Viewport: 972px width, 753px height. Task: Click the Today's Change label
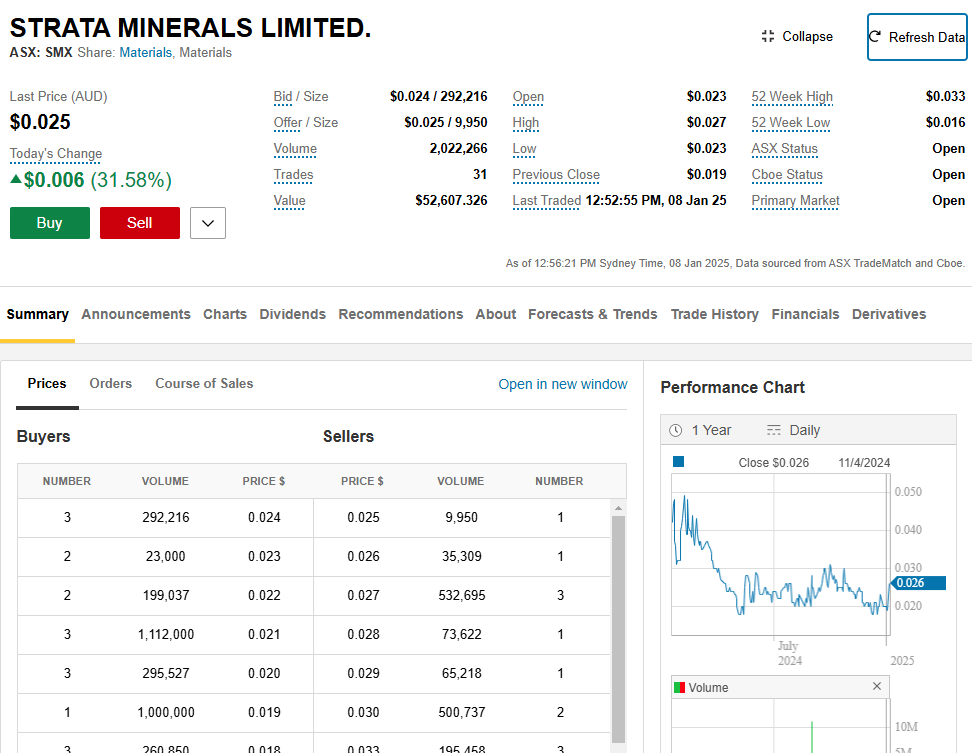pyautogui.click(x=56, y=153)
